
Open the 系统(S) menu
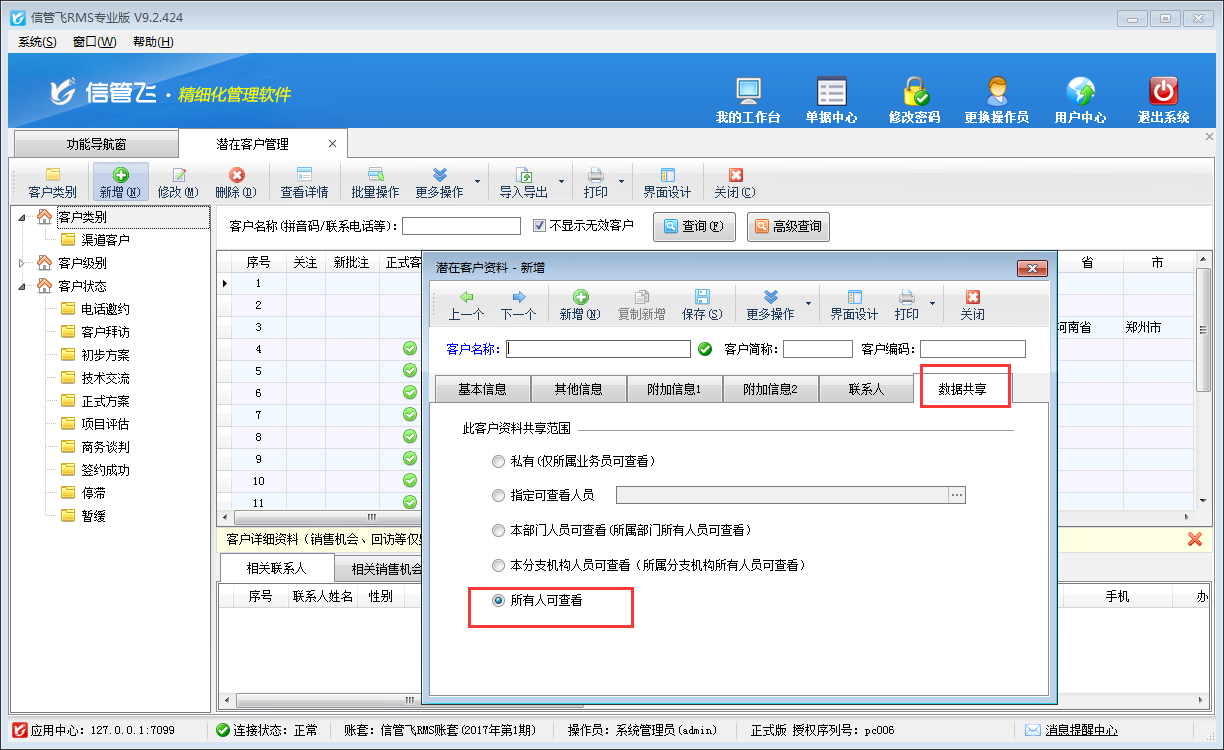pos(37,42)
